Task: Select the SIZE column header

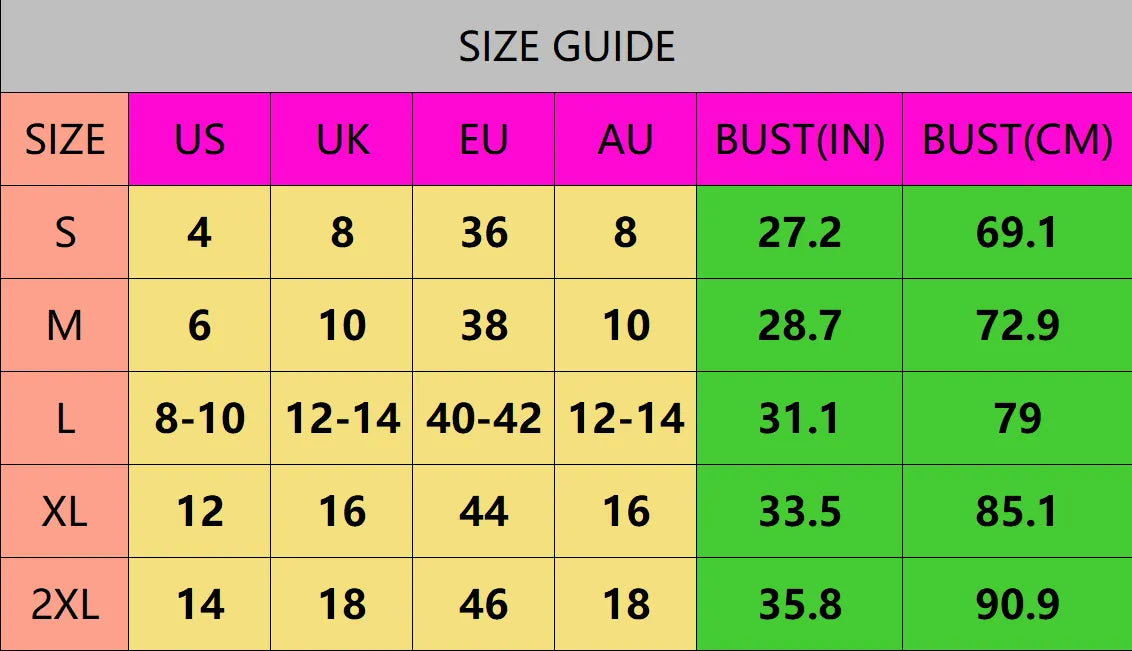Action: click(65, 140)
